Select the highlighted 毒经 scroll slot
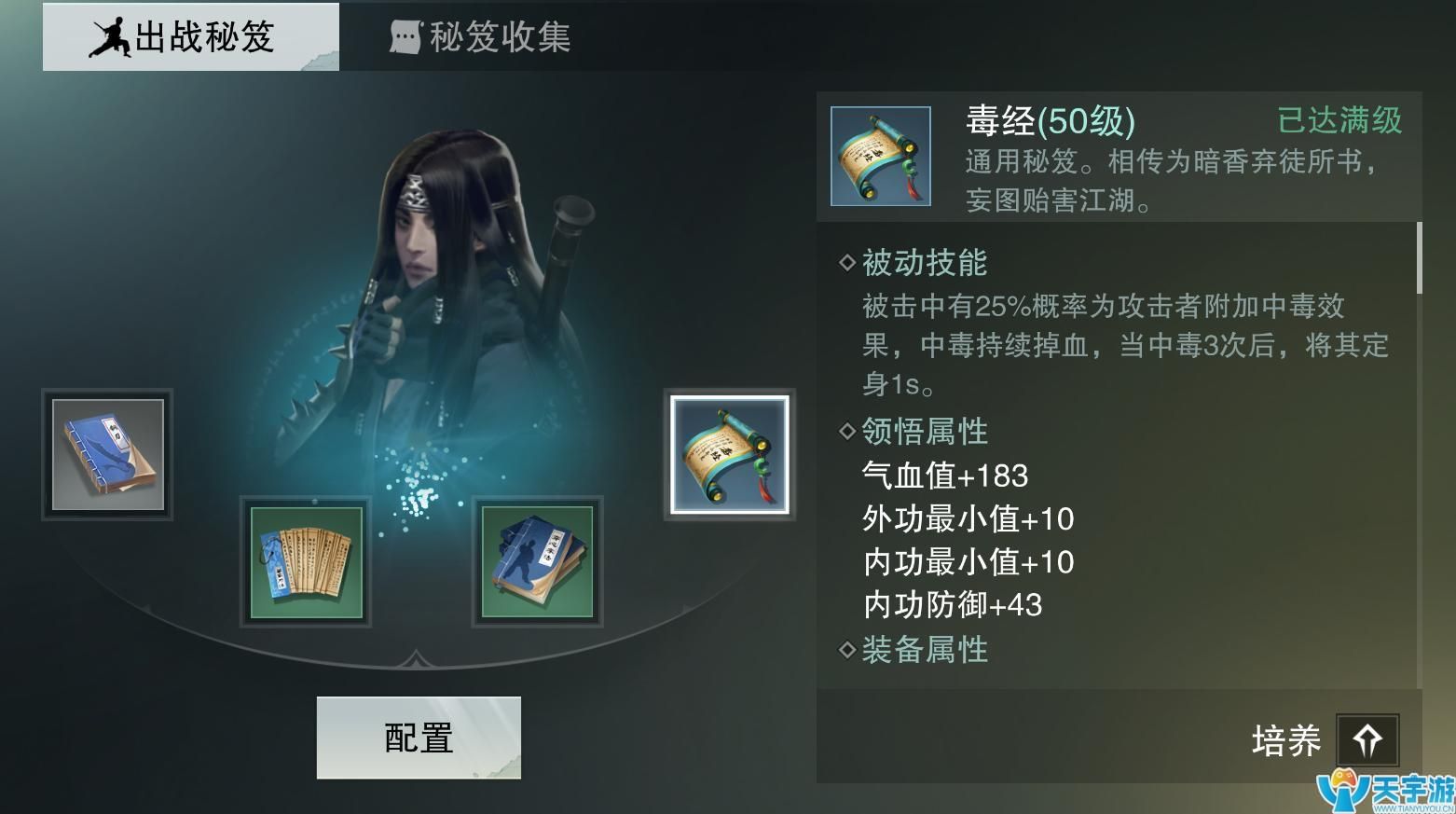Viewport: 1456px width, 814px height. [x=730, y=455]
